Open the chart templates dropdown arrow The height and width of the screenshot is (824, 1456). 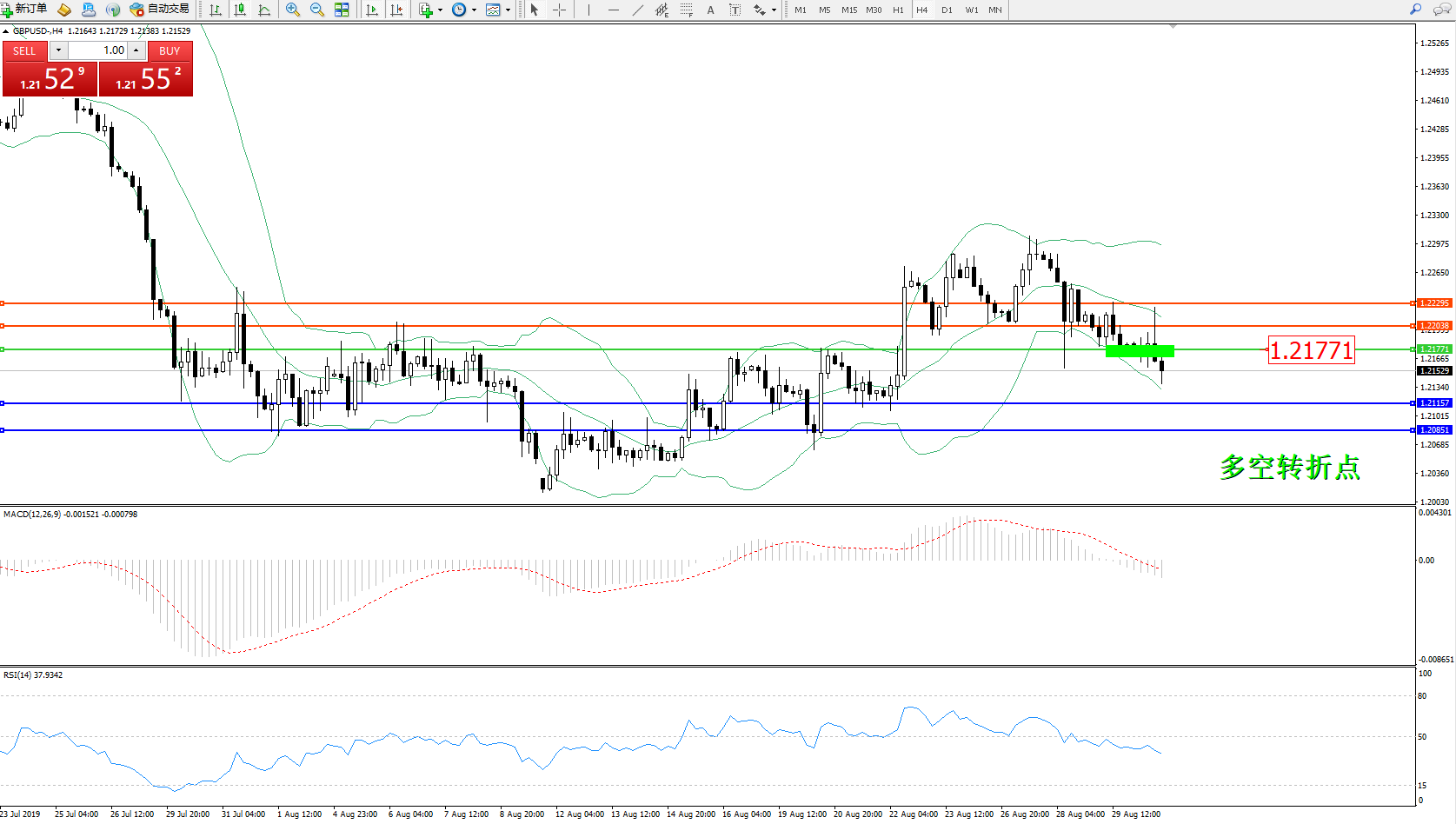pos(509,10)
